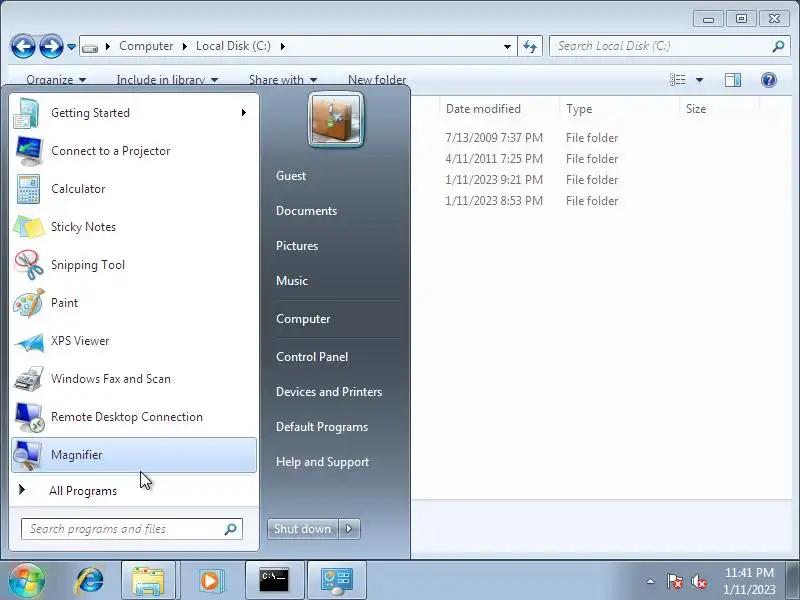Open Guest user folder
800x600 pixels.
pyautogui.click(x=291, y=176)
